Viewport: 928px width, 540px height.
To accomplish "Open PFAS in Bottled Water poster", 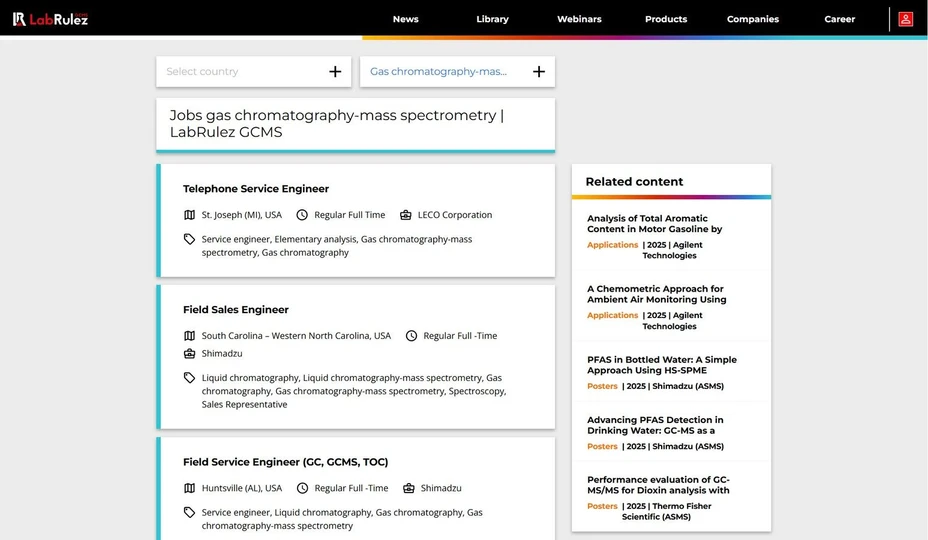I will [x=662, y=365].
